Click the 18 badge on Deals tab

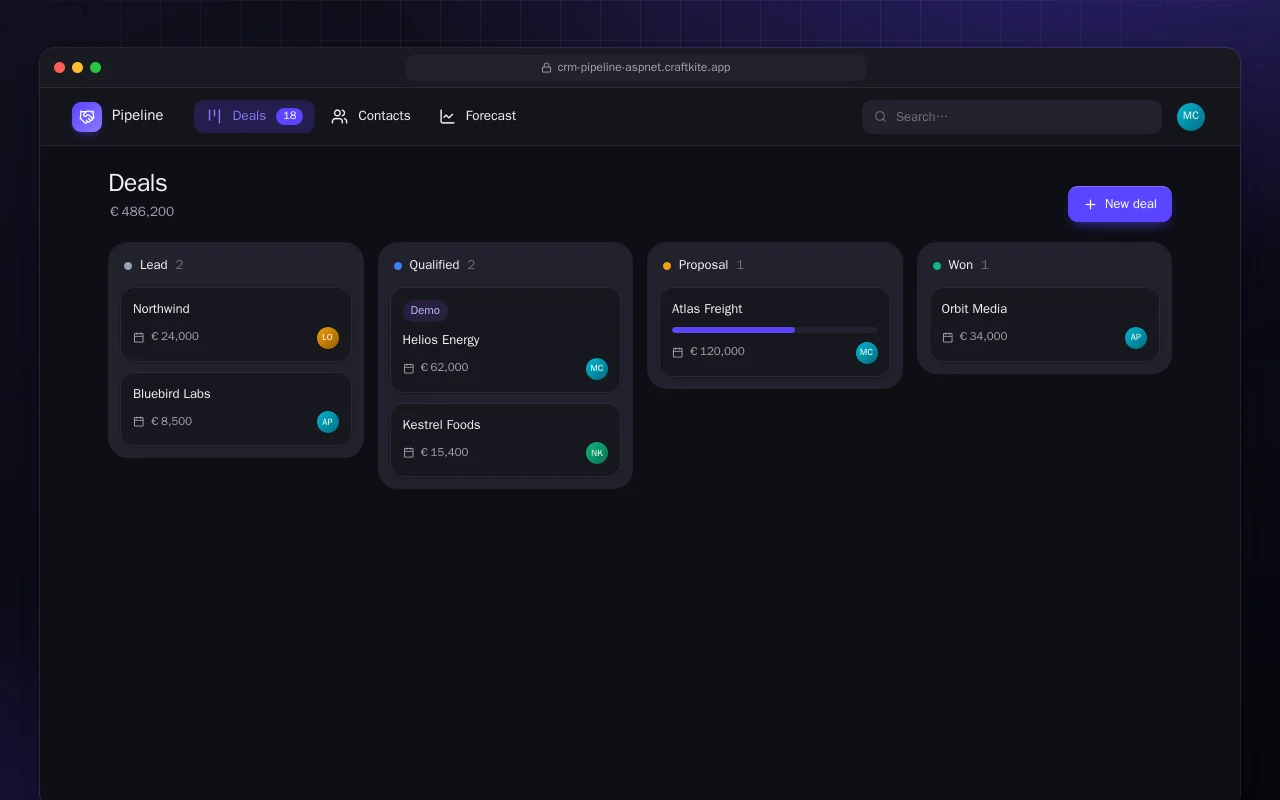point(290,116)
